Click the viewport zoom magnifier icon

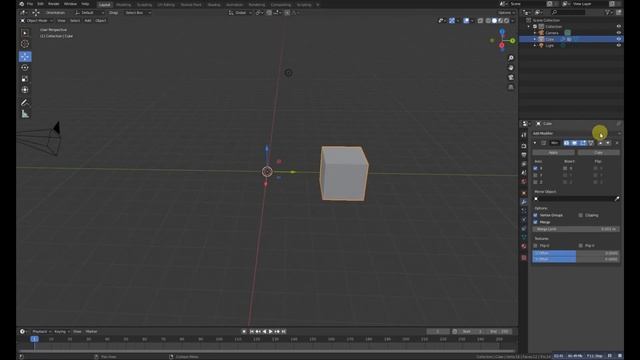pyautogui.click(x=511, y=58)
